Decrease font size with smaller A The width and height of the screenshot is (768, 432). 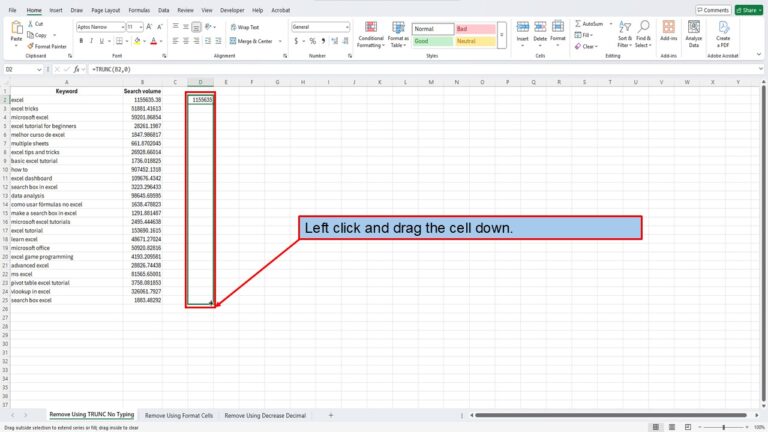160,27
